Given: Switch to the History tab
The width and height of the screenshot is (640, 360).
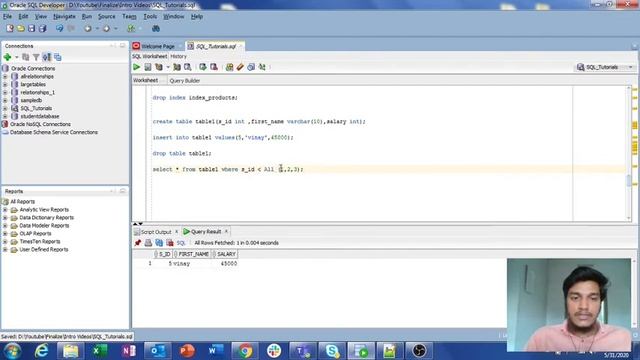Looking at the screenshot, I should point(178,56).
